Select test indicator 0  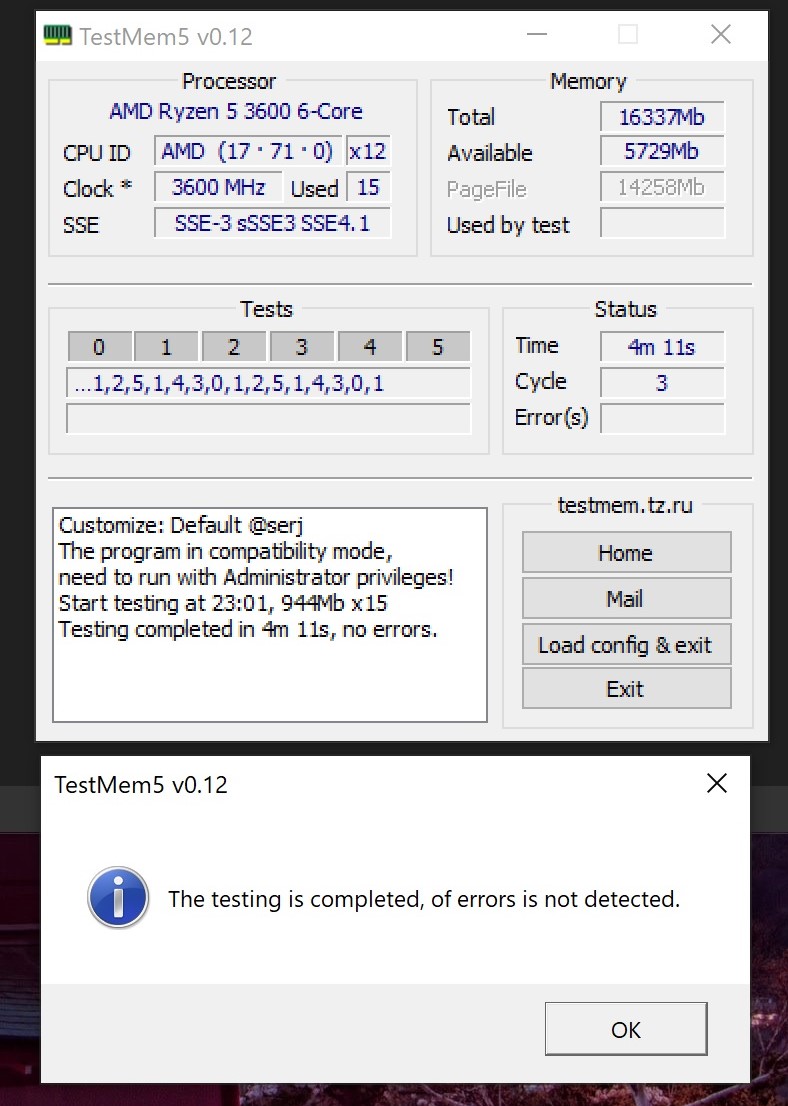point(99,346)
